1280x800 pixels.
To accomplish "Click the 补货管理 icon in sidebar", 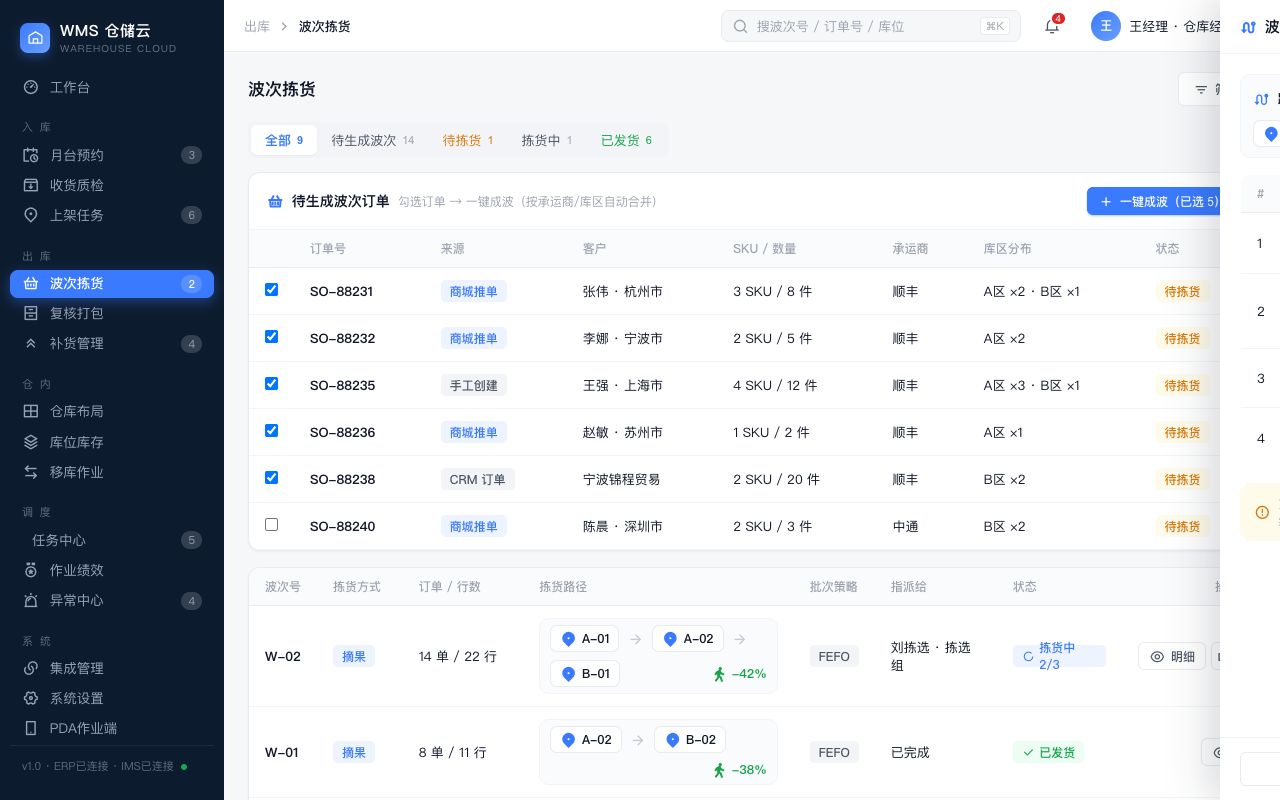I will coord(31,343).
